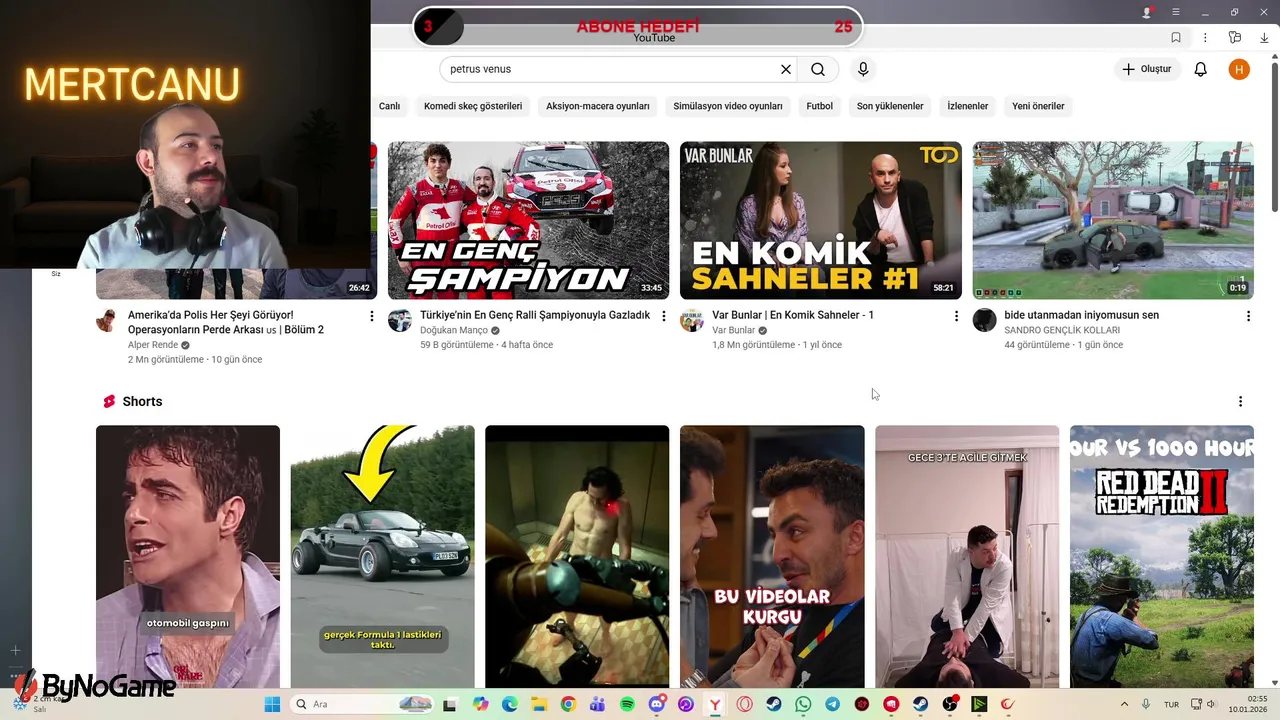Open the Opera browser taskbar icon
Screen dimensions: 1280x720
coord(744,704)
